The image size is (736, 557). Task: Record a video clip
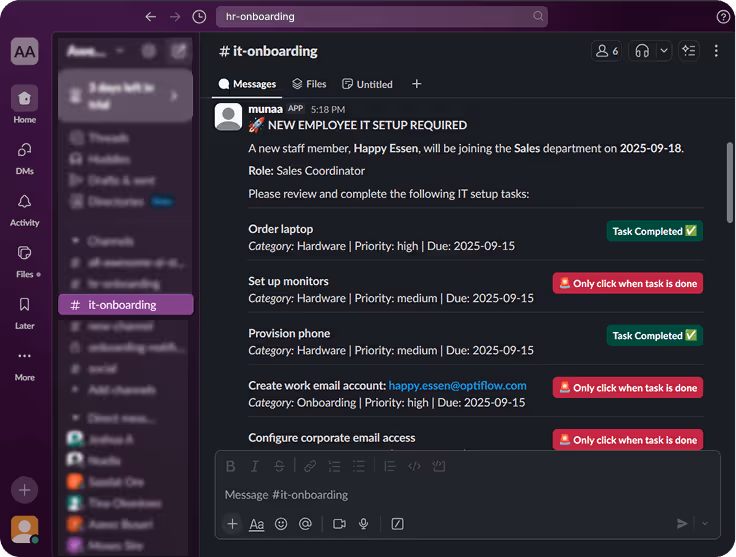coord(339,524)
